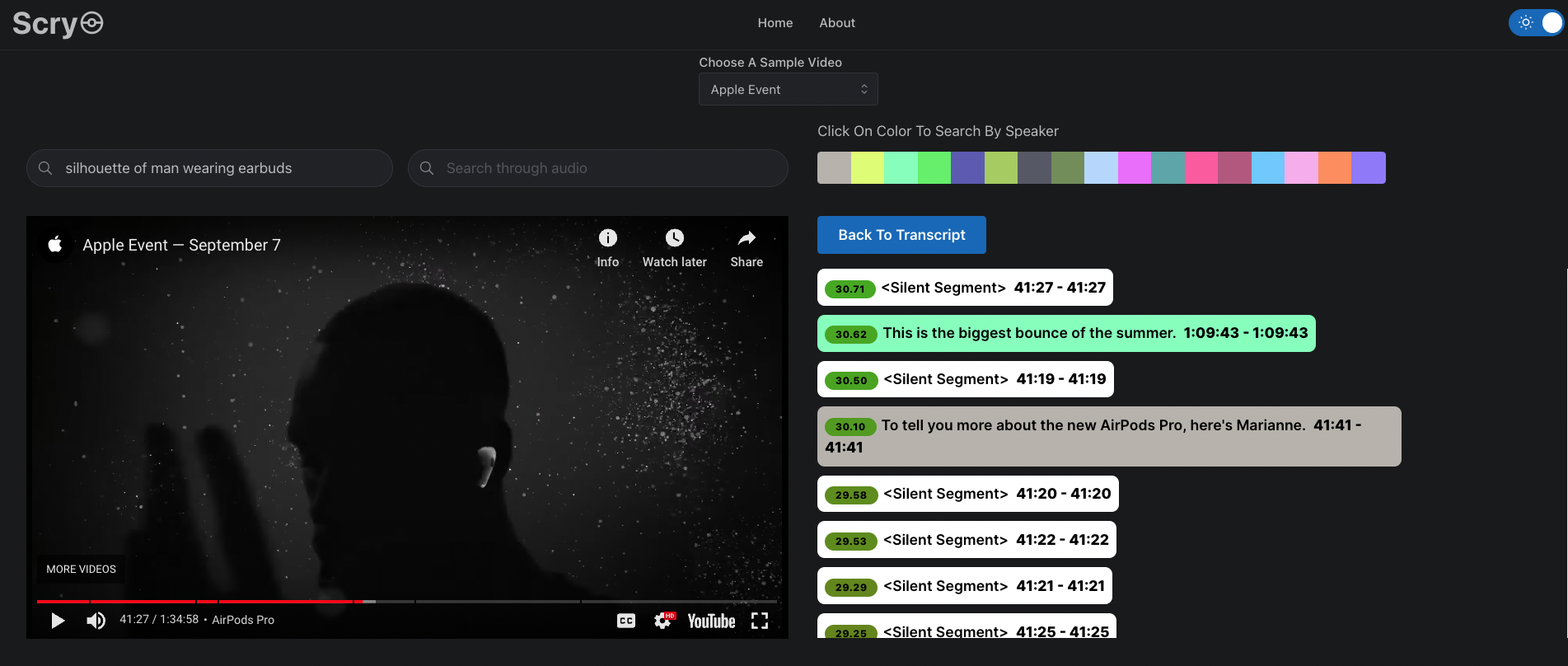Open video on YouTube logo
1568x666 pixels.
click(x=711, y=621)
